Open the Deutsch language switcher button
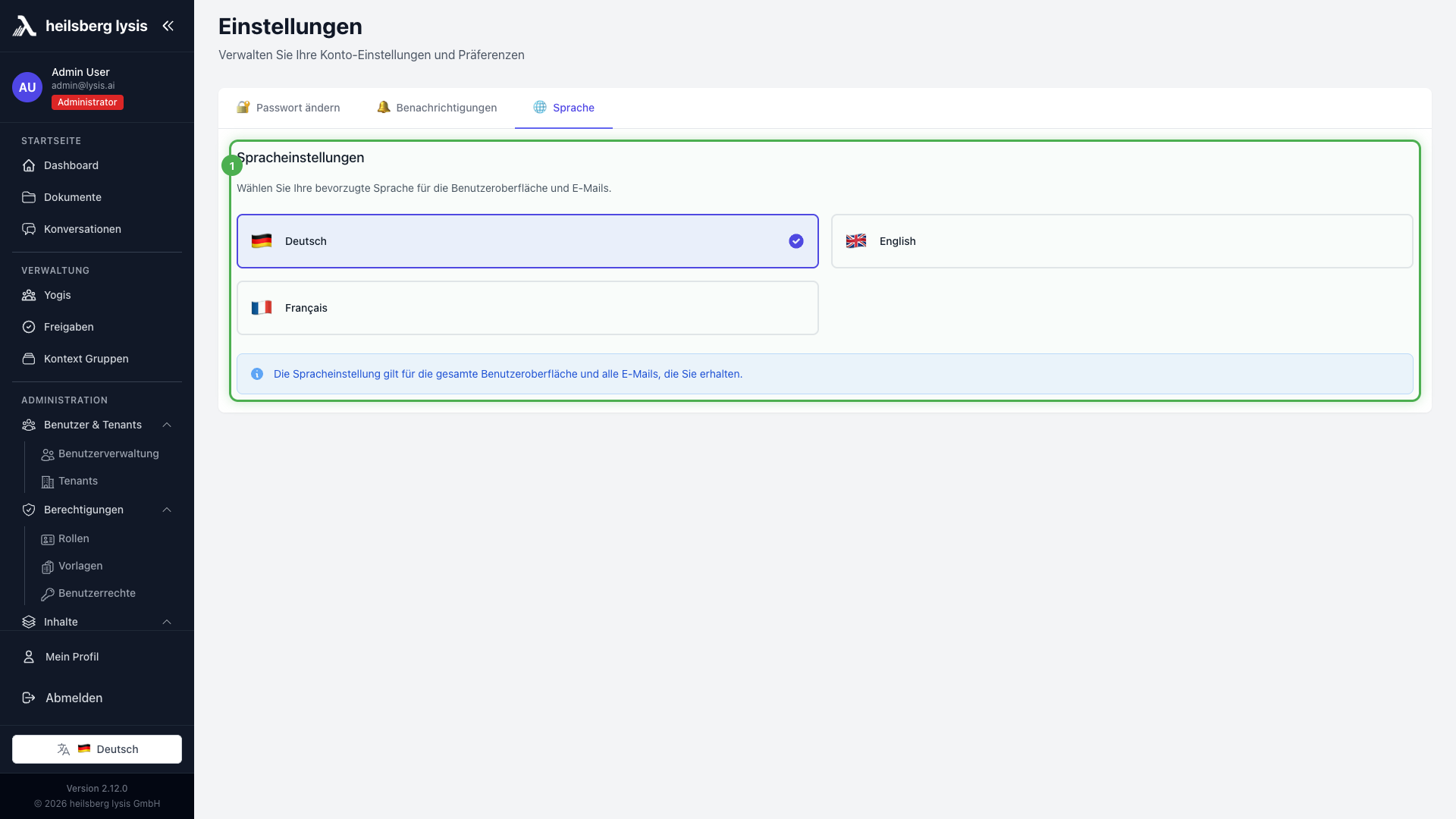Viewport: 1456px width, 819px height. pos(97,749)
